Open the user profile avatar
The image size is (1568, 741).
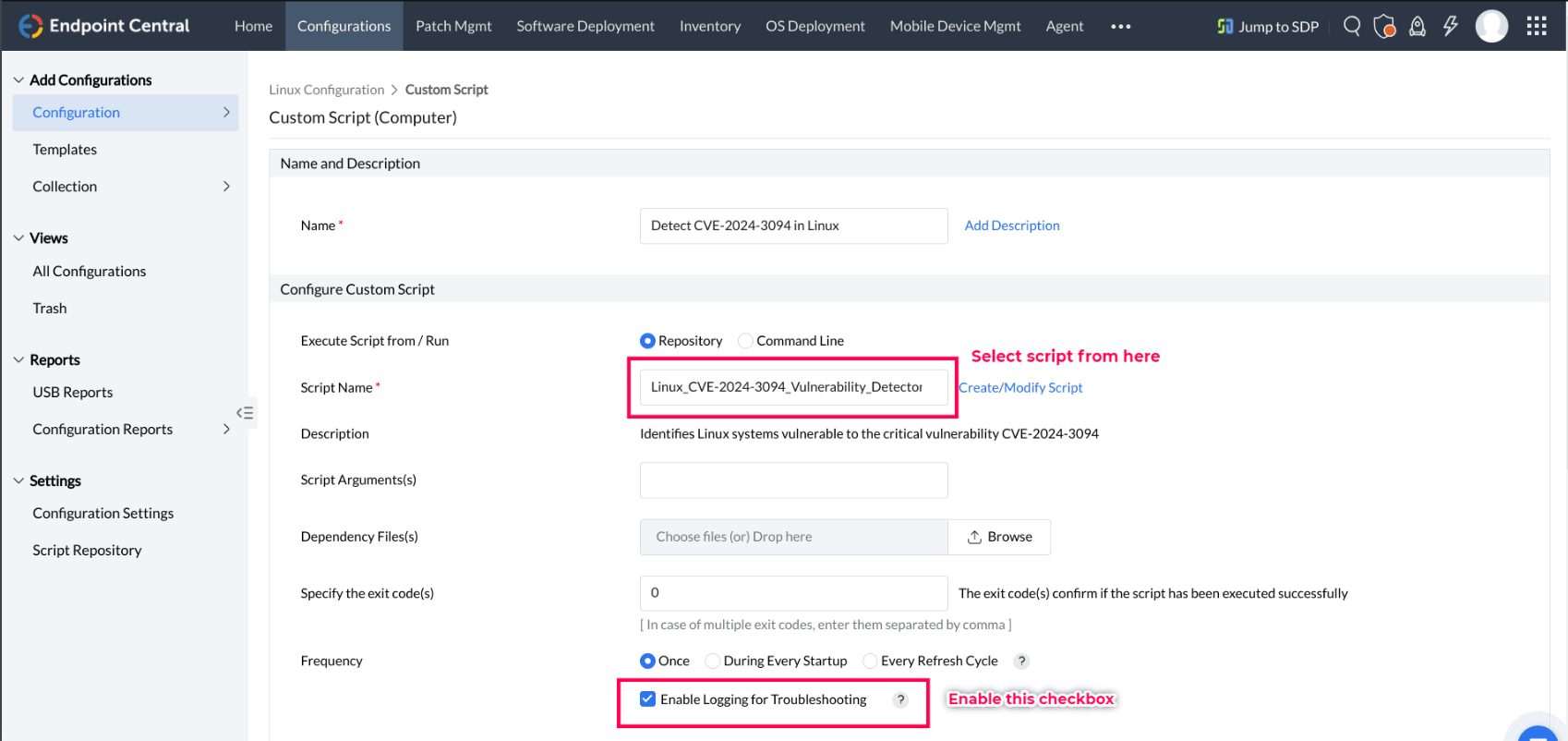(1492, 26)
